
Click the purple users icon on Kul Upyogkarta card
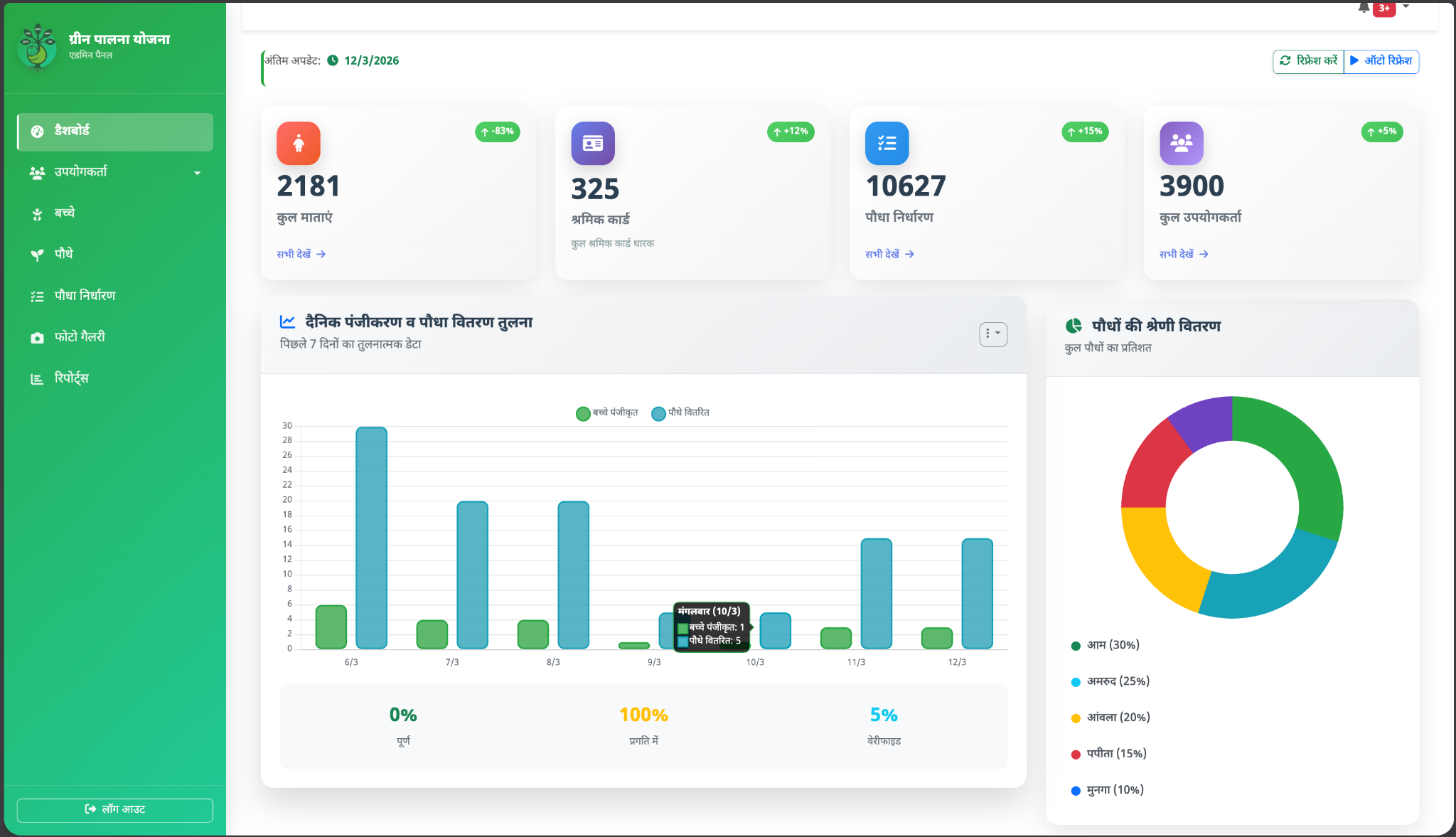point(1181,144)
